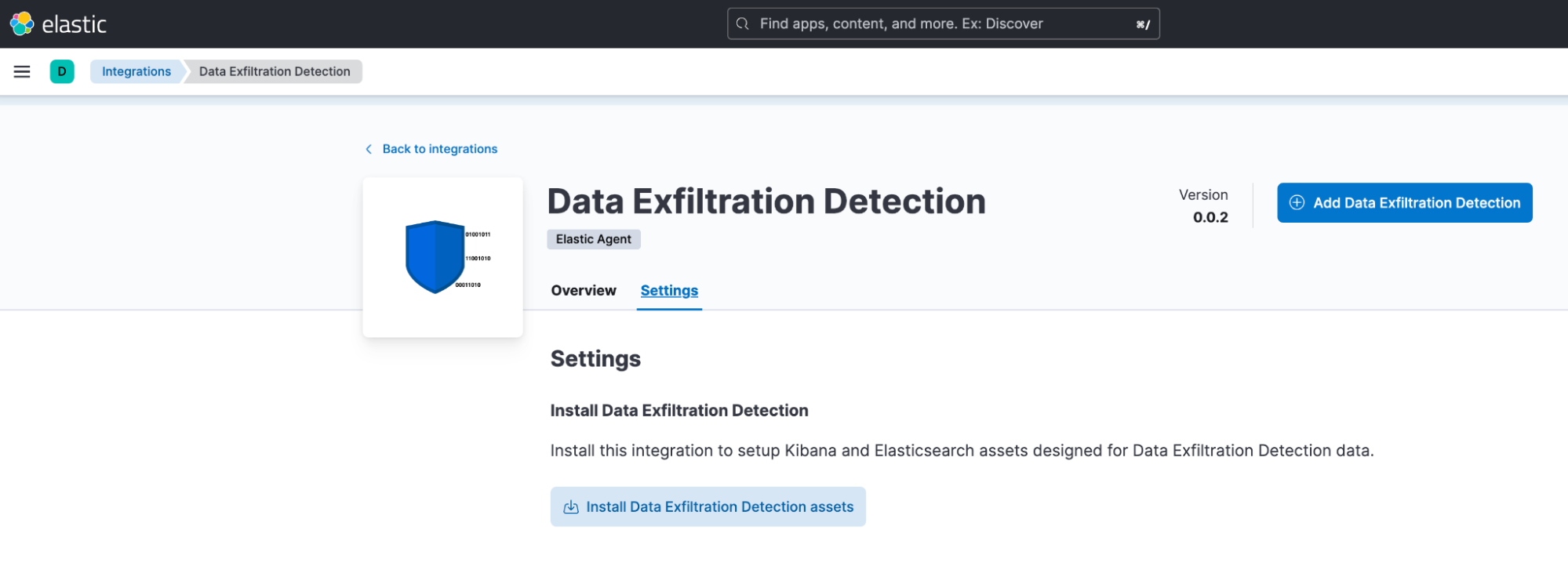Focus the Find apps, content search field
This screenshot has height=577, width=1568.
[x=943, y=24]
